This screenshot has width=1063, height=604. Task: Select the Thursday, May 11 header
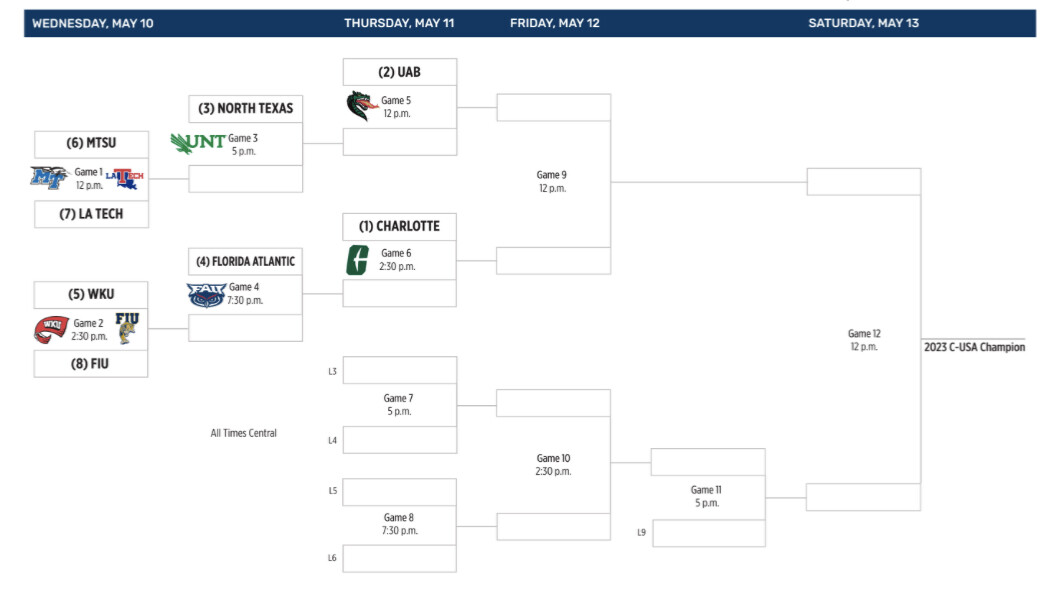coord(399,23)
